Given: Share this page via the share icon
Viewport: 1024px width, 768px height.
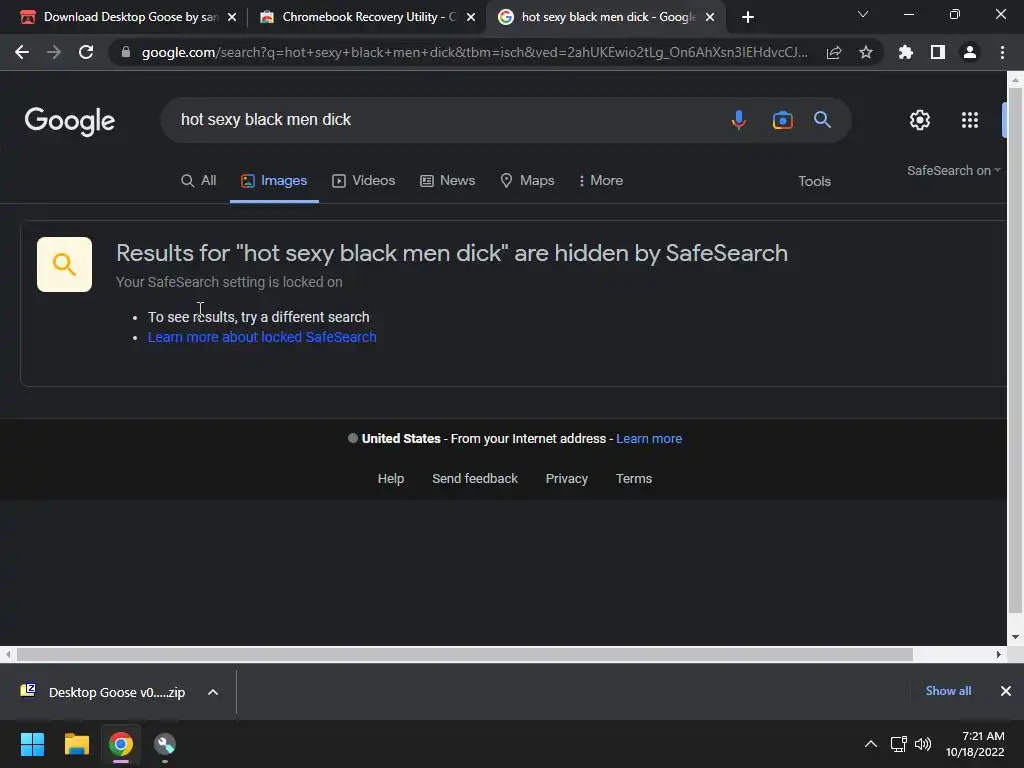Looking at the screenshot, I should tap(834, 52).
